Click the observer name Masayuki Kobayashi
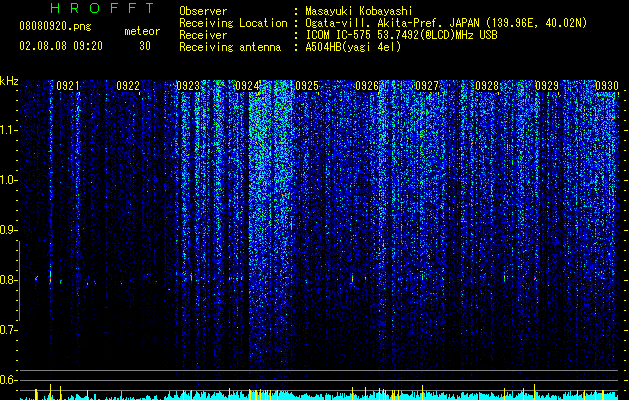 click(x=359, y=11)
